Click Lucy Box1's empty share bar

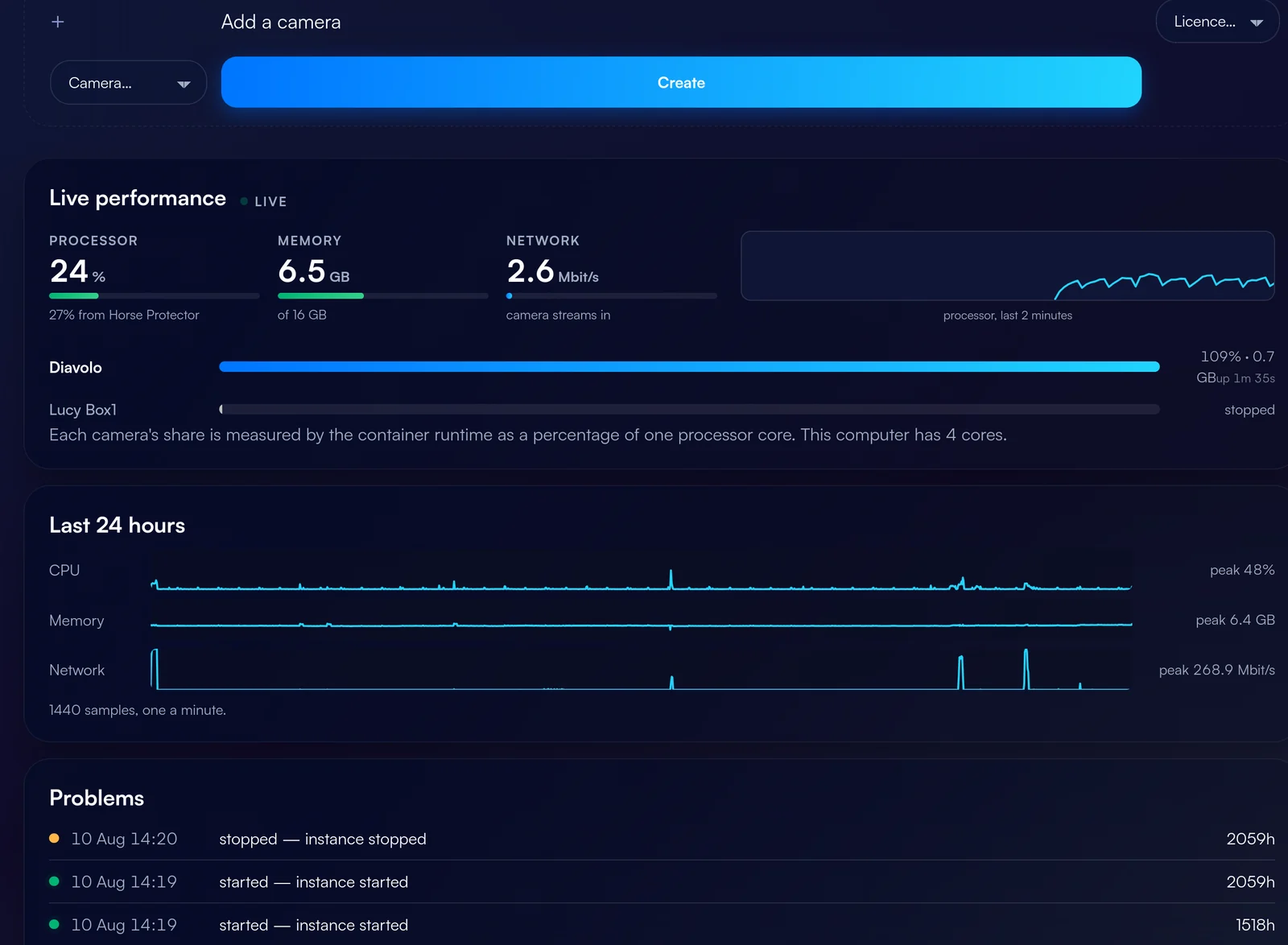click(689, 410)
